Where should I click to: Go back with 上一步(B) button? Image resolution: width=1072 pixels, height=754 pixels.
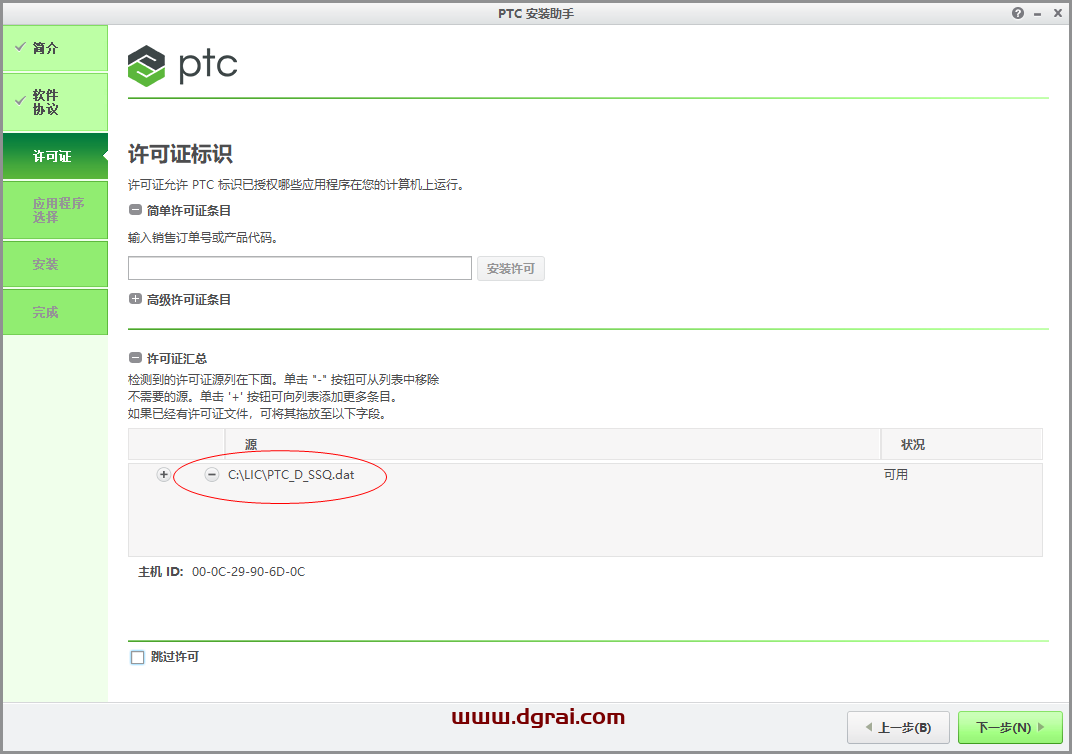pos(898,727)
